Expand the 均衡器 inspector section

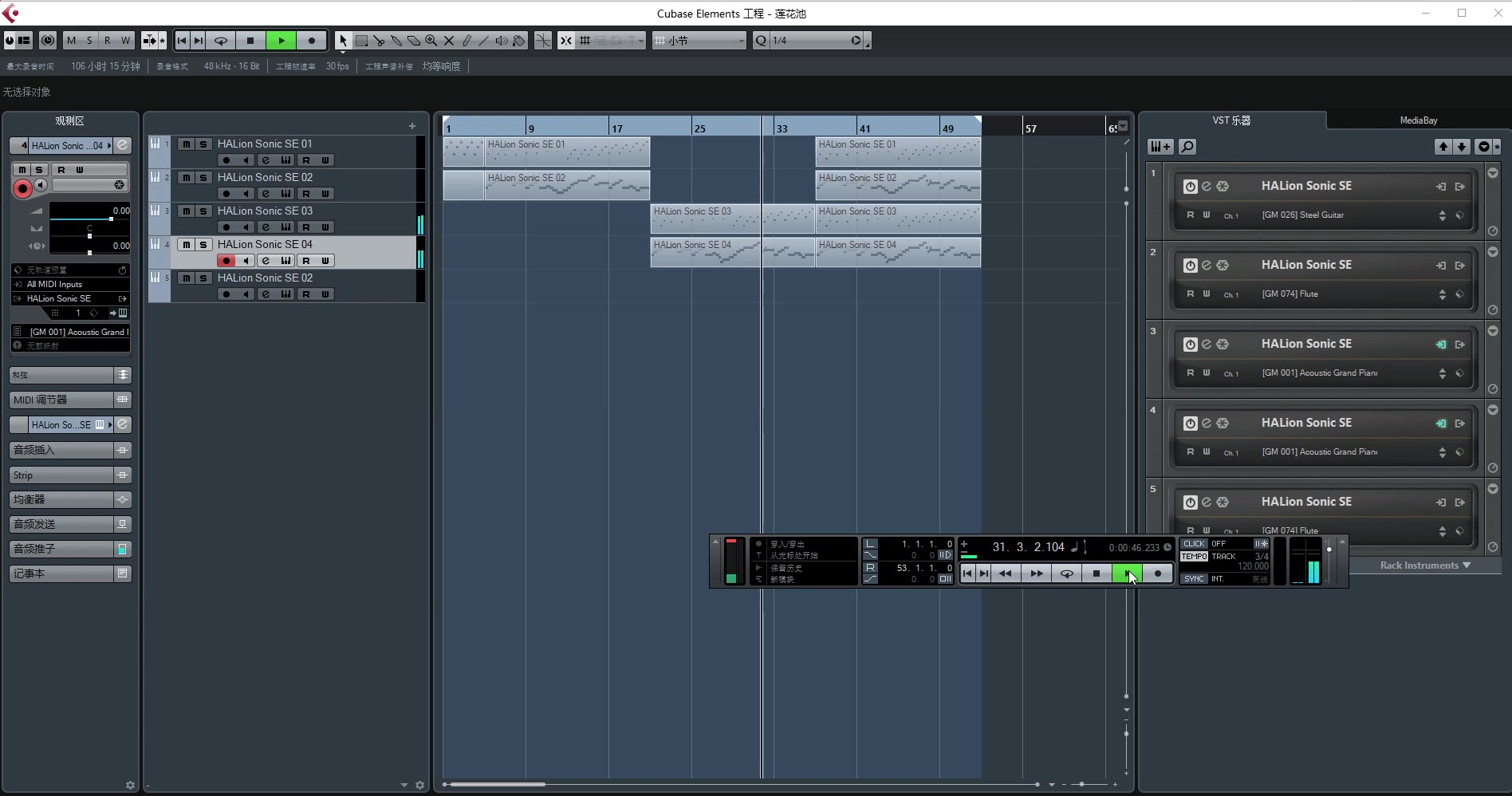(61, 499)
